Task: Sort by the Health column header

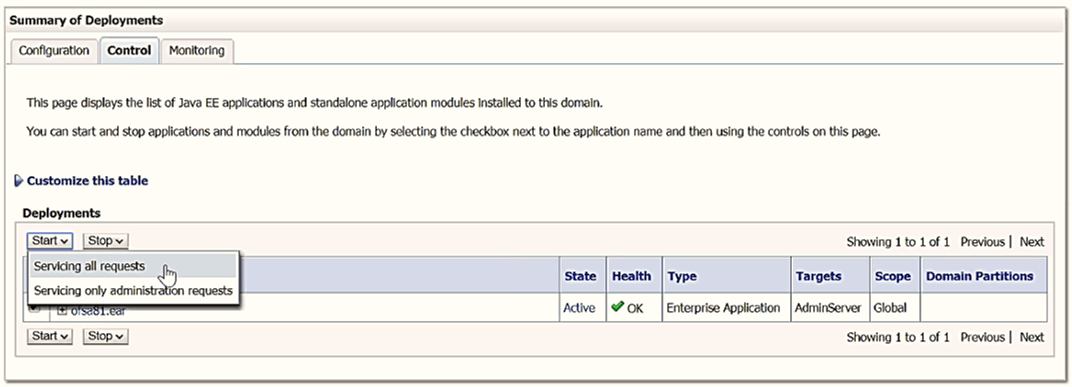Action: [631, 276]
